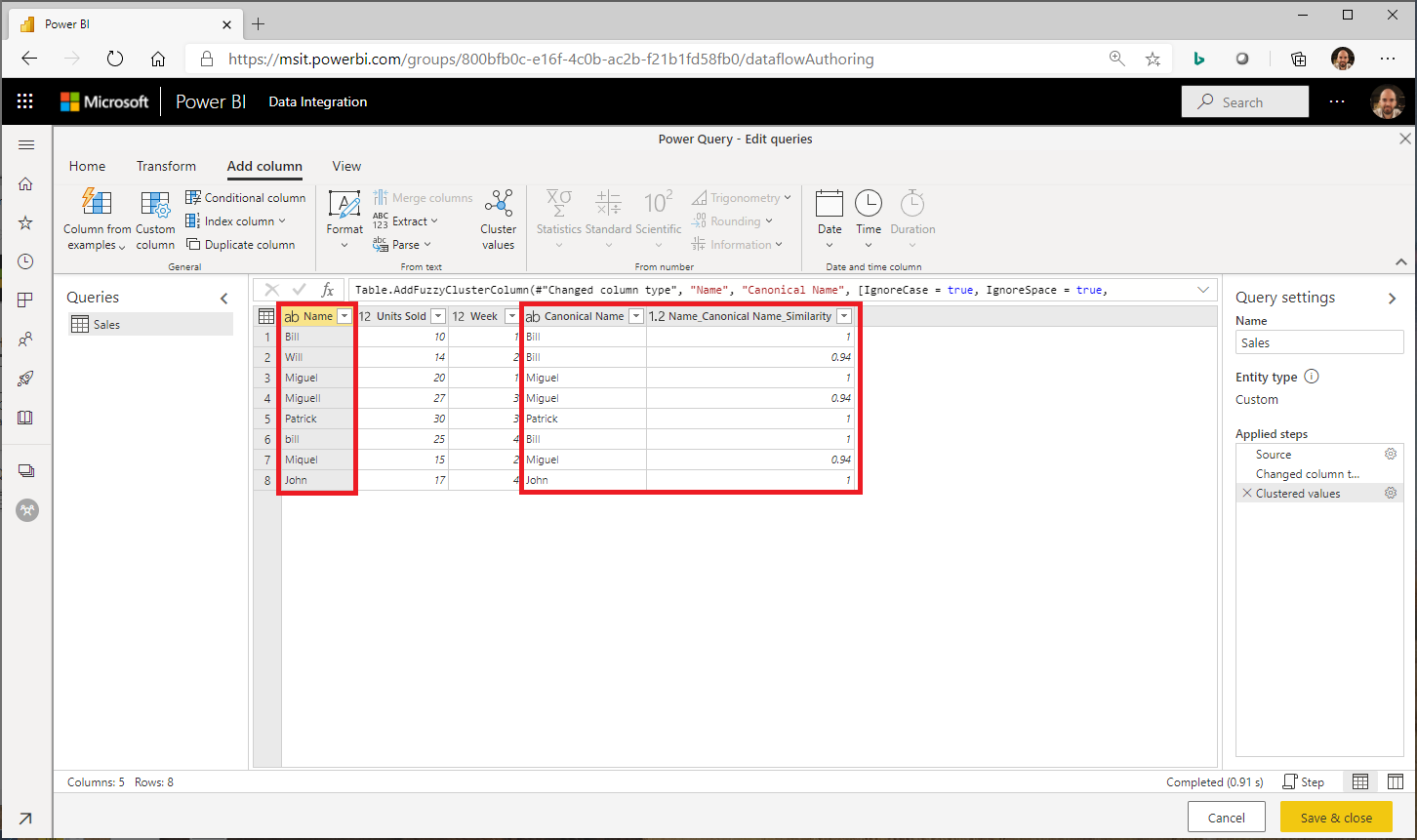Screen dimensions: 1417x840
Task: Switch to data grid view icon
Action: coord(1360,781)
